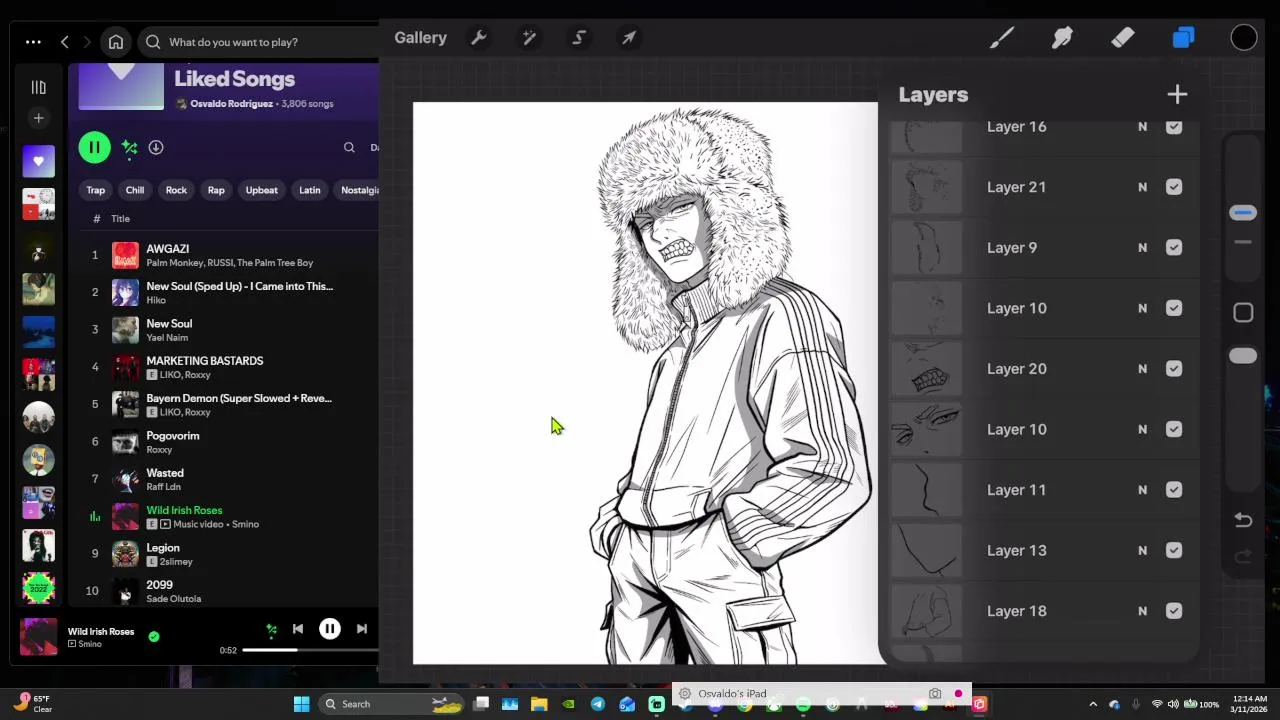The image size is (1280, 720).
Task: Go back in Spotify navigation
Action: coord(65,42)
